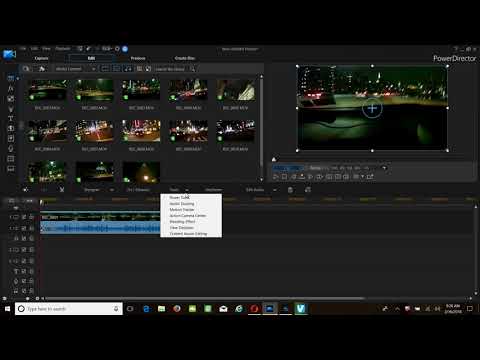
Task: Switch to the Produce tab
Action: [x=138, y=58]
